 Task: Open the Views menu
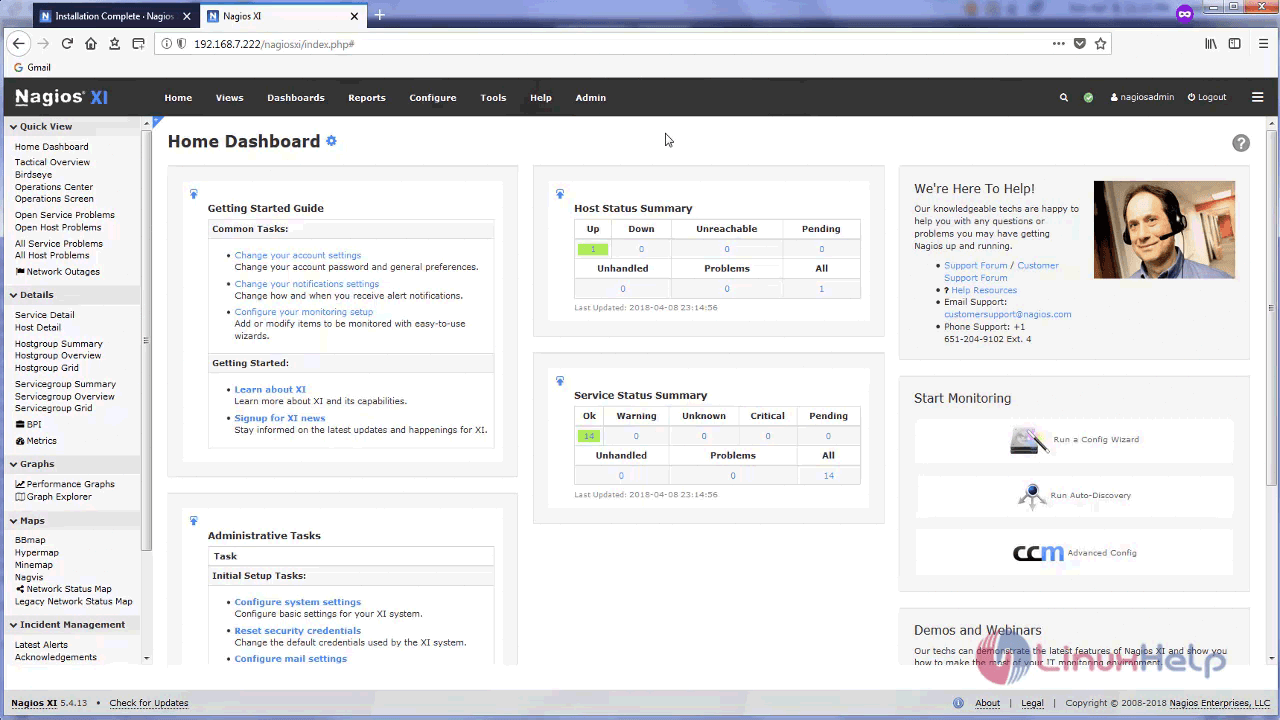(229, 98)
